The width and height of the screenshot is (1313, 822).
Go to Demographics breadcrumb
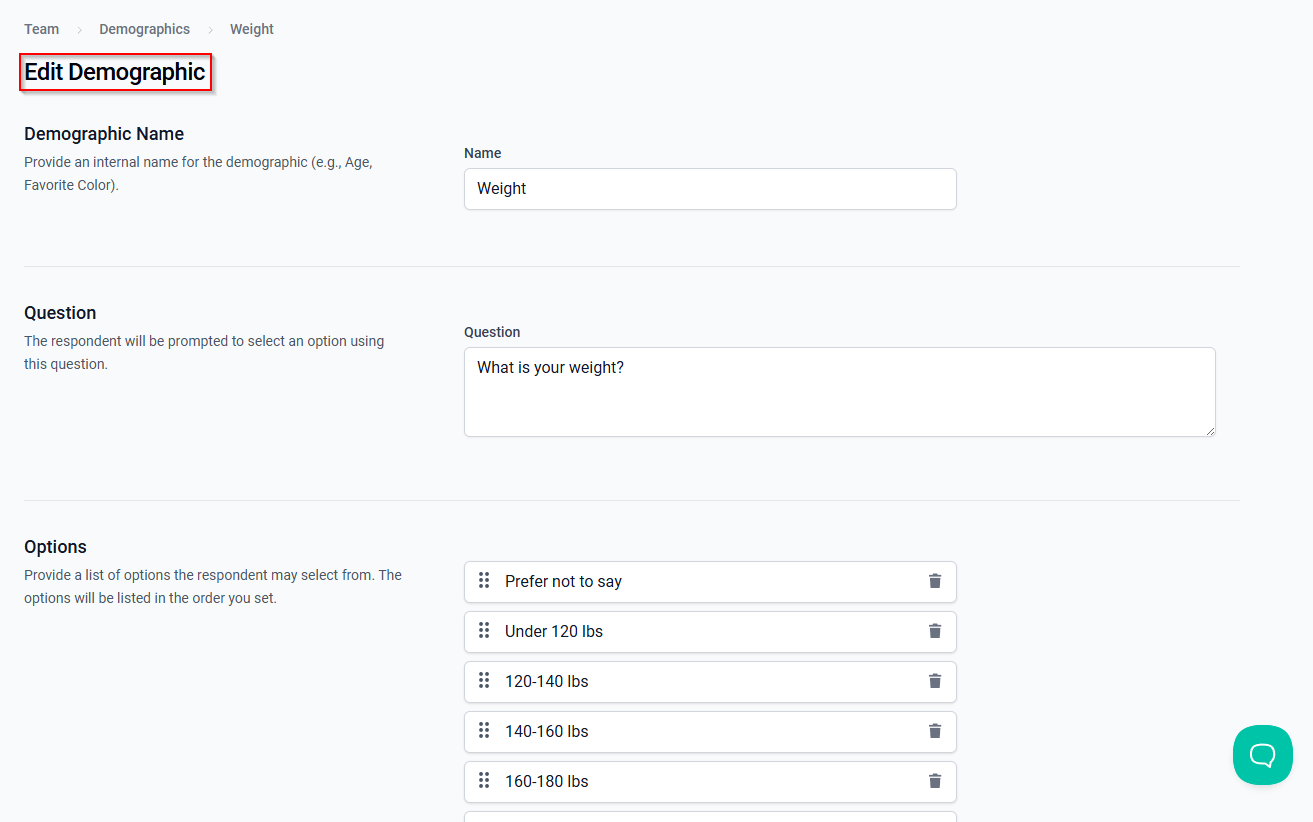click(144, 29)
